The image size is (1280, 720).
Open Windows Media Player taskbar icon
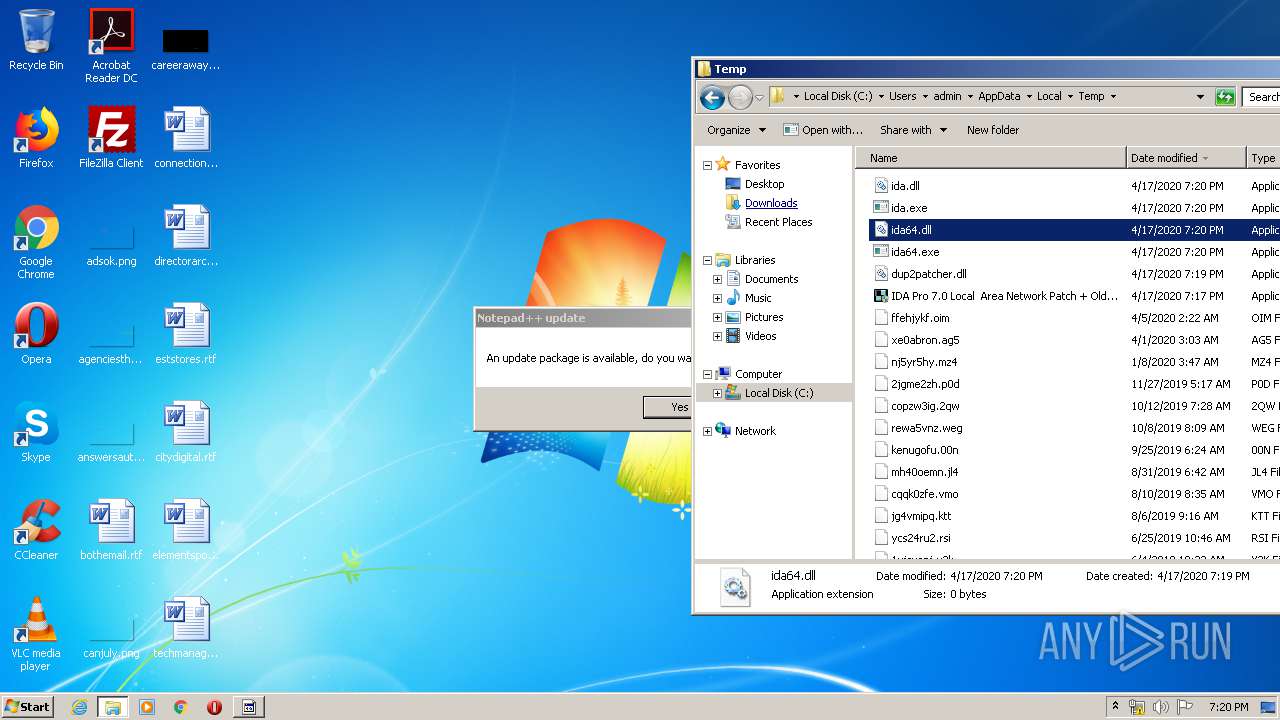(147, 707)
